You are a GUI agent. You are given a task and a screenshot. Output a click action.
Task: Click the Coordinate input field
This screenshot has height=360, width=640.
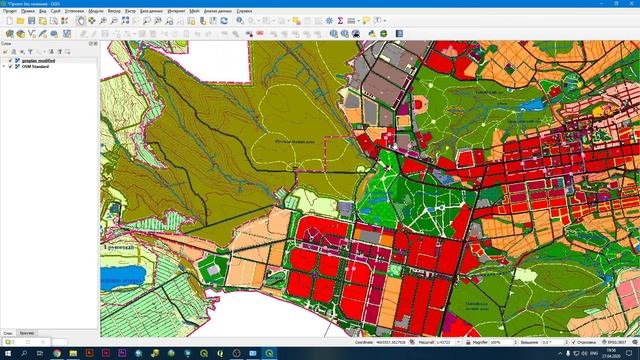(x=391, y=342)
